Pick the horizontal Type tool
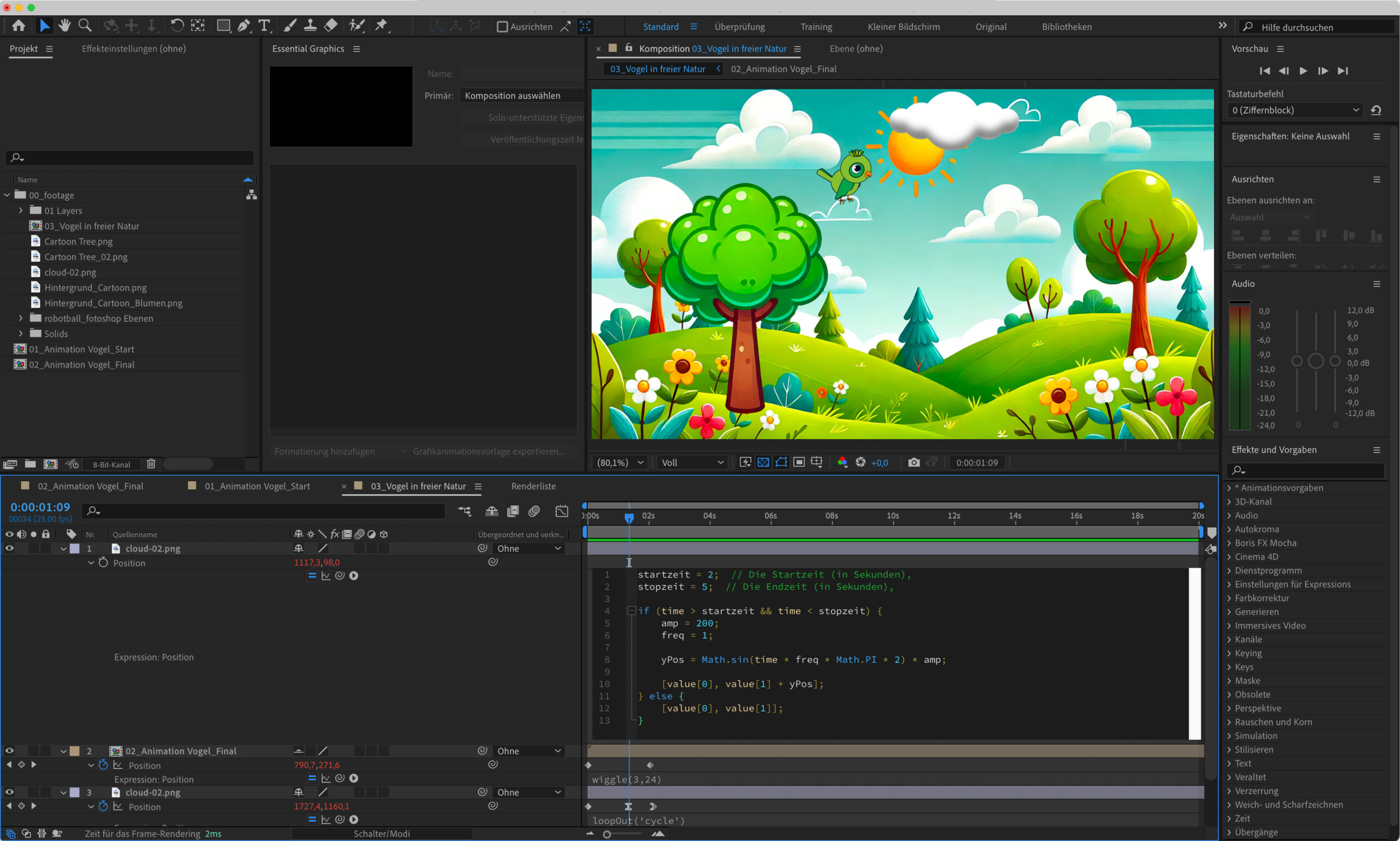This screenshot has width=1400, height=841. point(264,26)
